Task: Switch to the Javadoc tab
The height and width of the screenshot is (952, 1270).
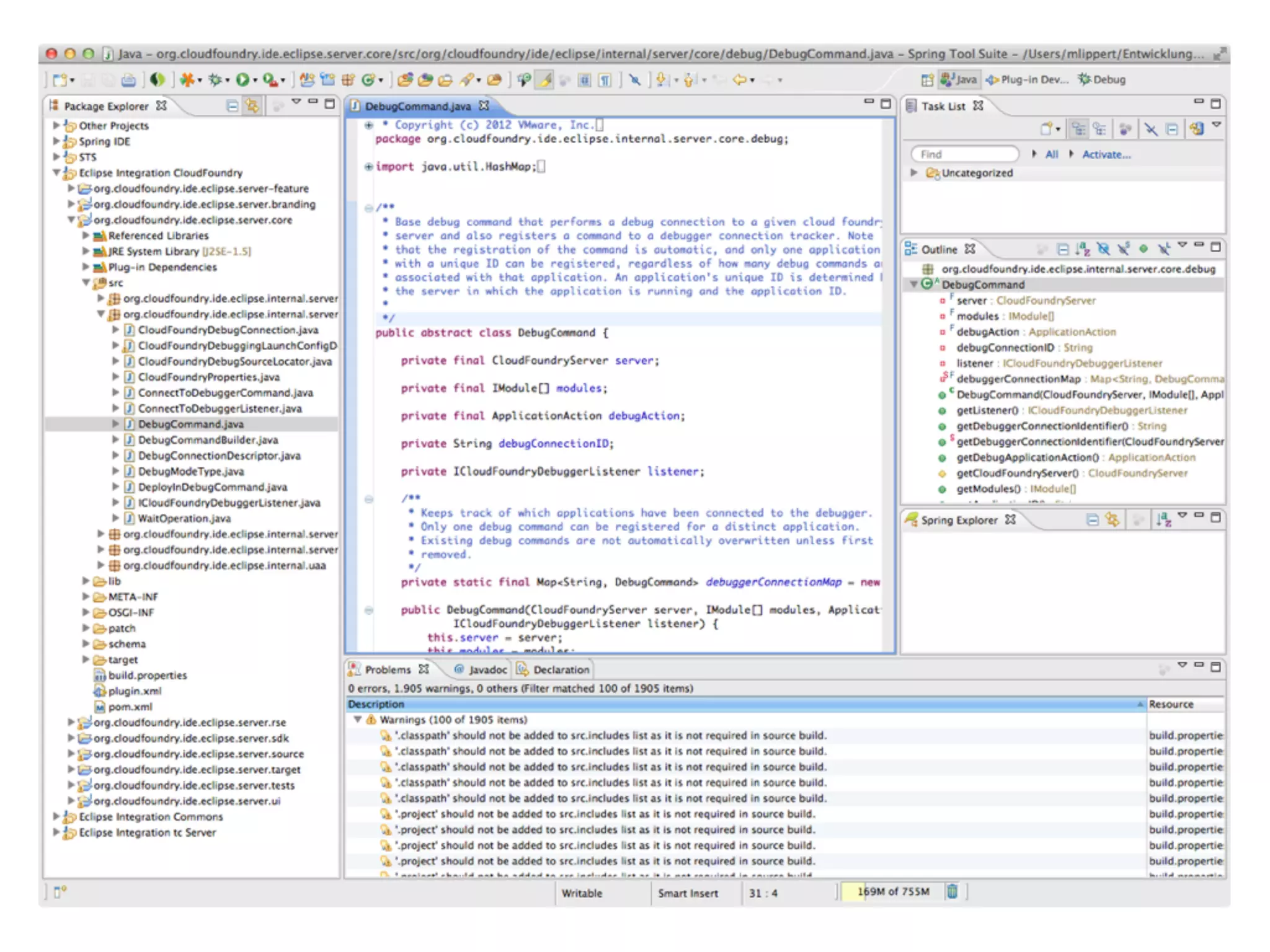Action: point(481,669)
